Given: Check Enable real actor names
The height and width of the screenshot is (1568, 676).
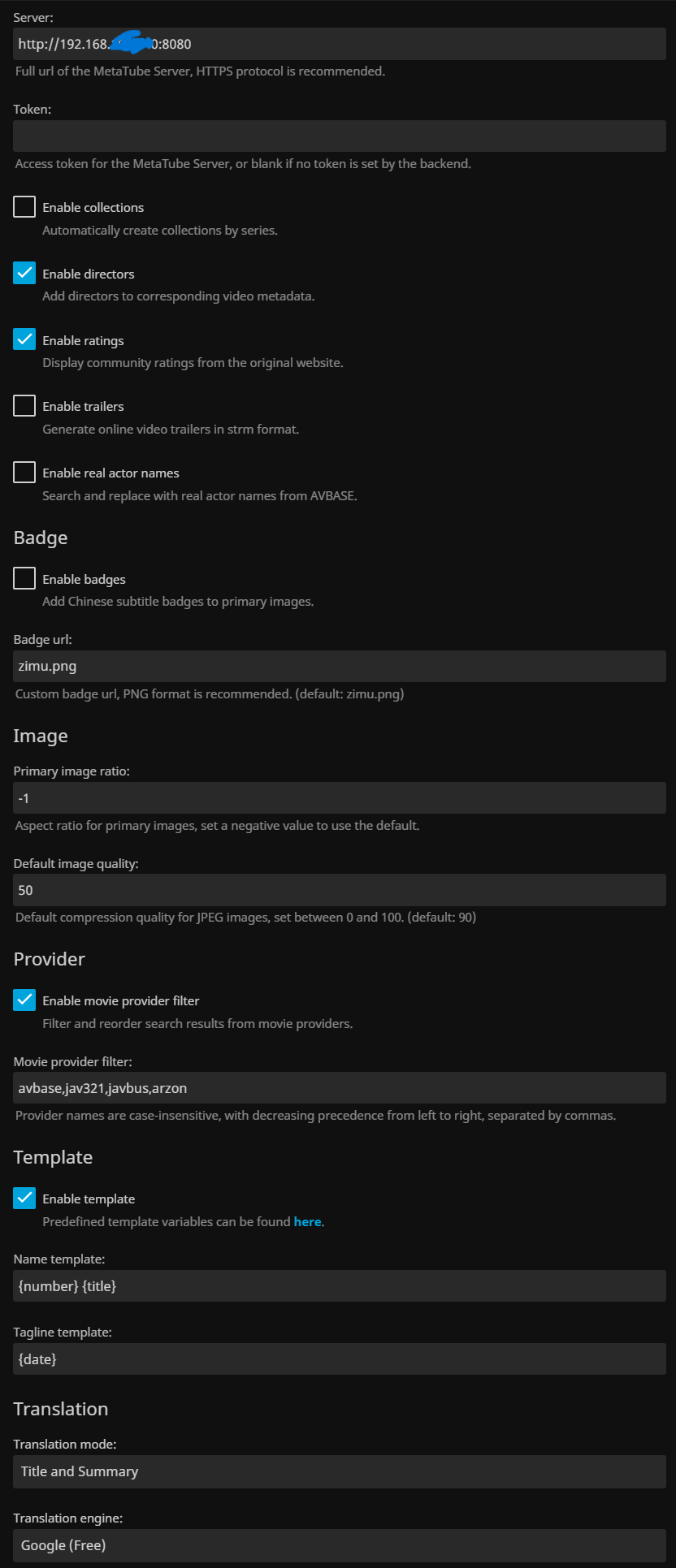Looking at the screenshot, I should [24, 472].
